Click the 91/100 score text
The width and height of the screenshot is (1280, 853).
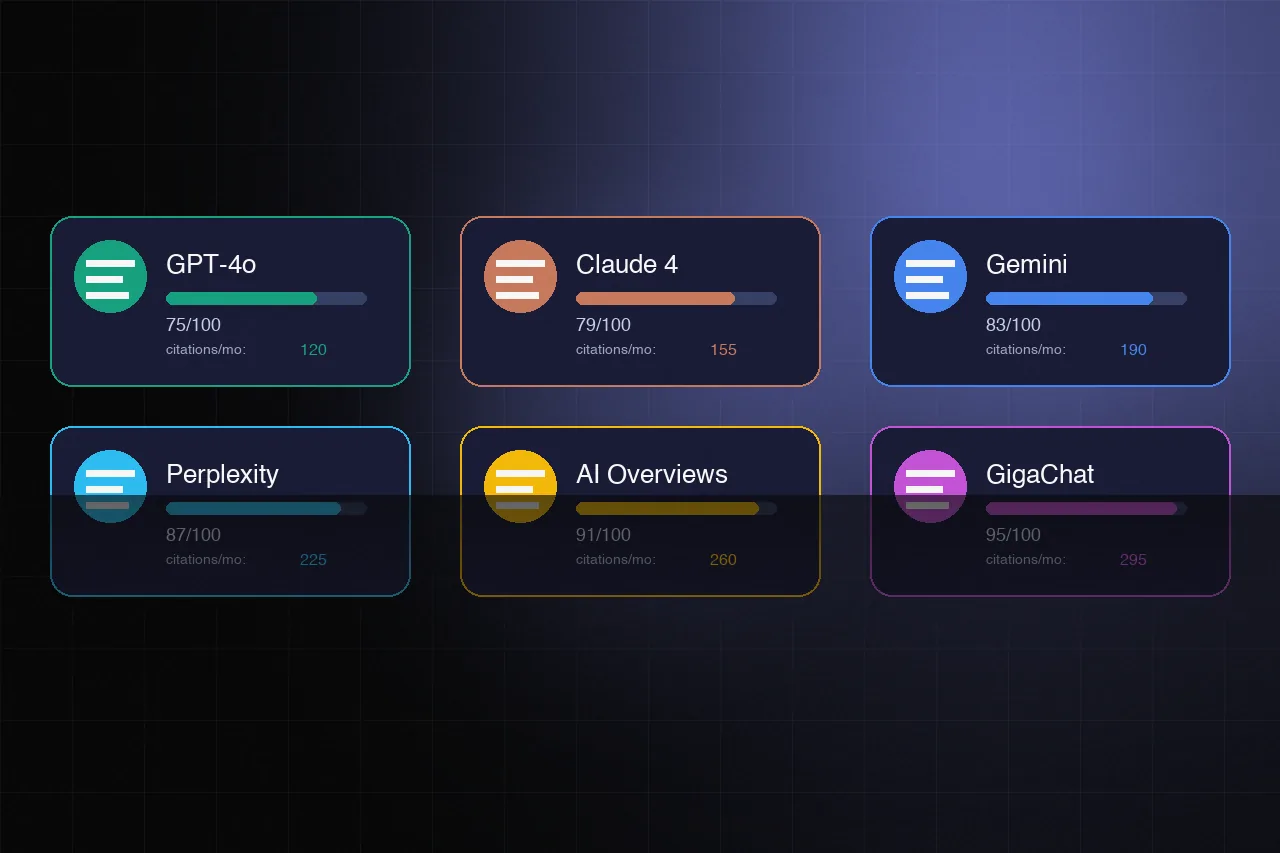tap(603, 535)
